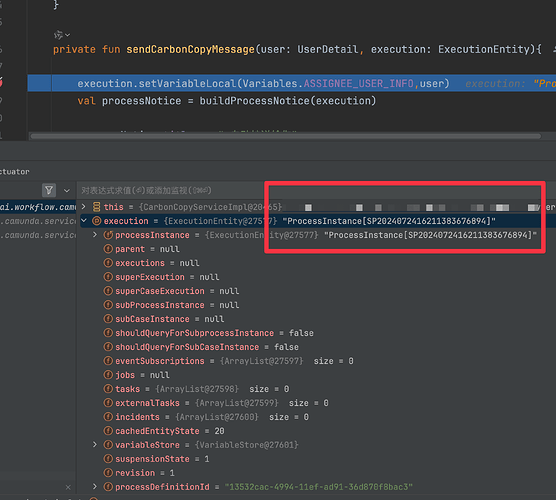The width and height of the screenshot is (556, 500).
Task: Select the ai.workflow.cam stack frame
Action: tap(38, 207)
